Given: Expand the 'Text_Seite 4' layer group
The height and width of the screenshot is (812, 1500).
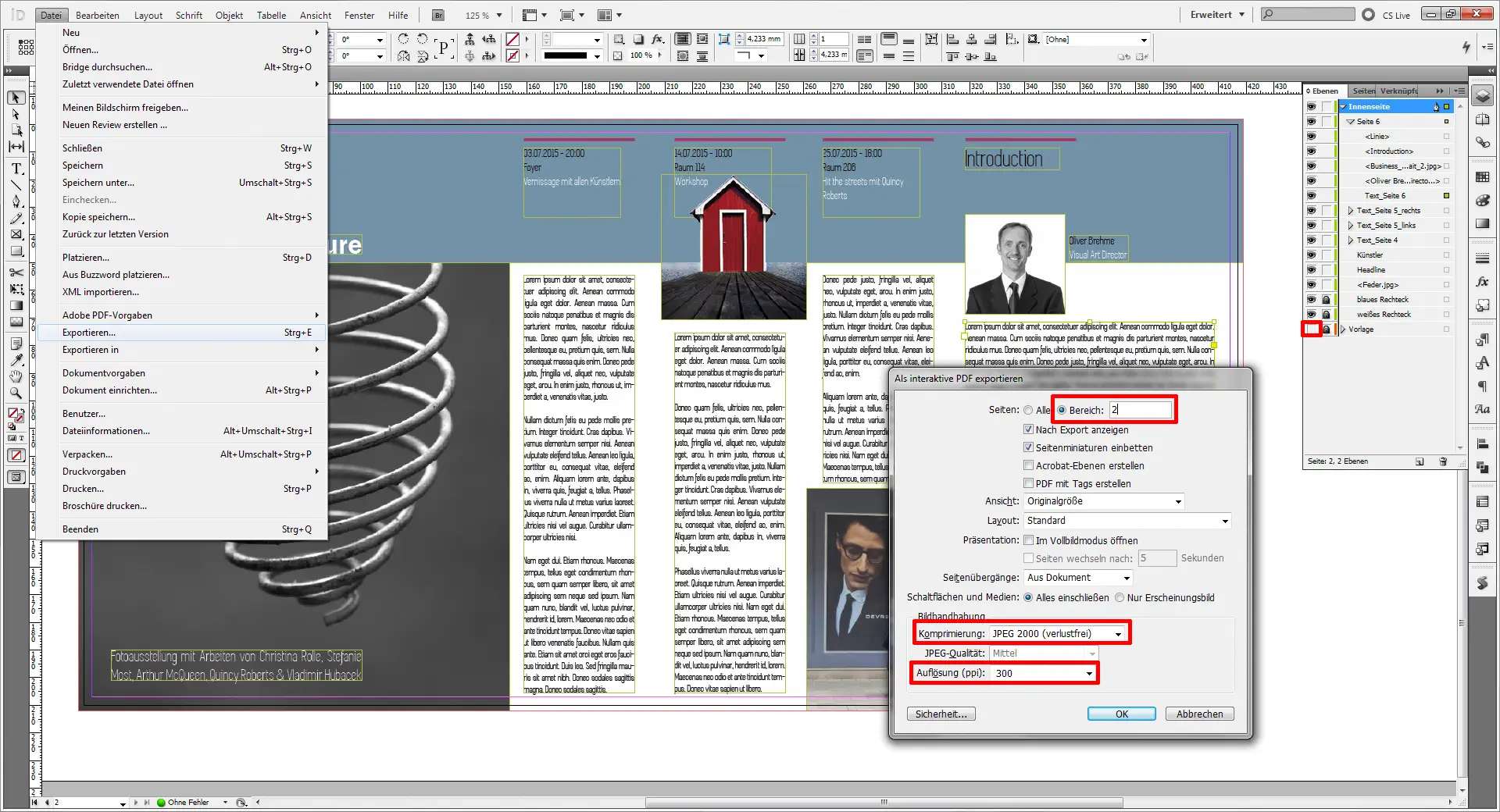Looking at the screenshot, I should tap(1351, 240).
